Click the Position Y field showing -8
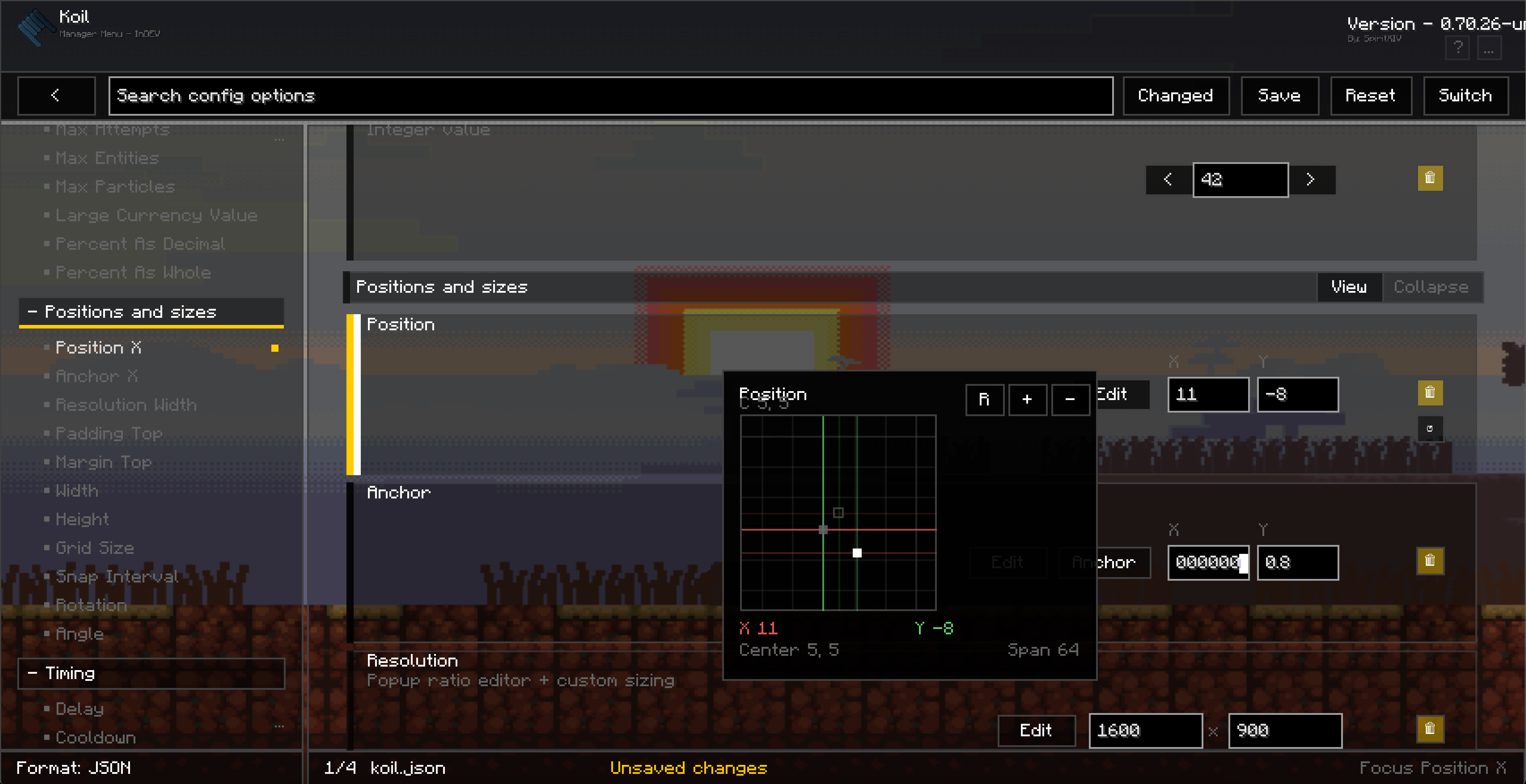Image resolution: width=1526 pixels, height=784 pixels. 1298,394
